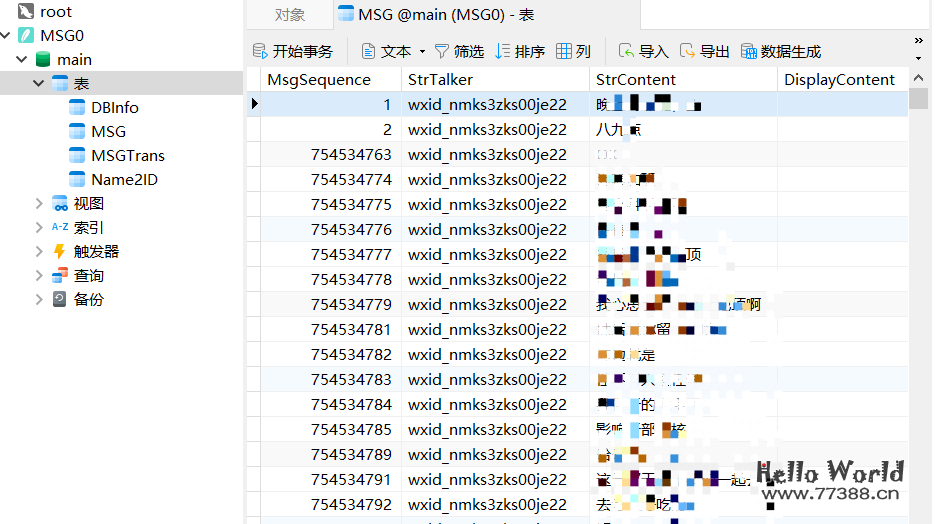937x524 pixels.
Task: Click the 排序 sort icon
Action: coord(503,51)
